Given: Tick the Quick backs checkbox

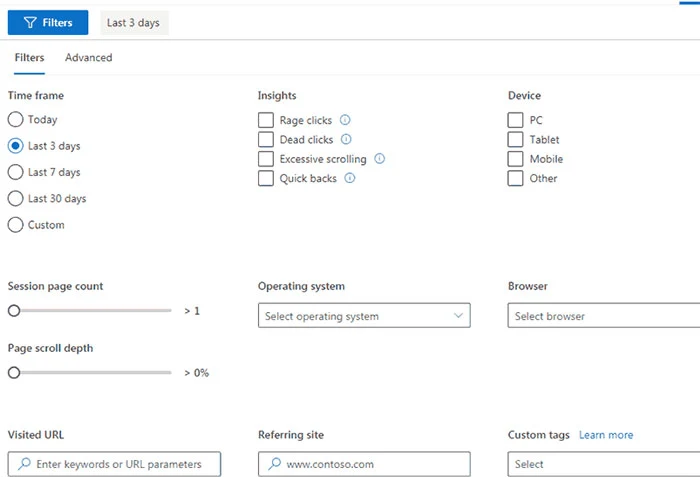Looking at the screenshot, I should 266,178.
